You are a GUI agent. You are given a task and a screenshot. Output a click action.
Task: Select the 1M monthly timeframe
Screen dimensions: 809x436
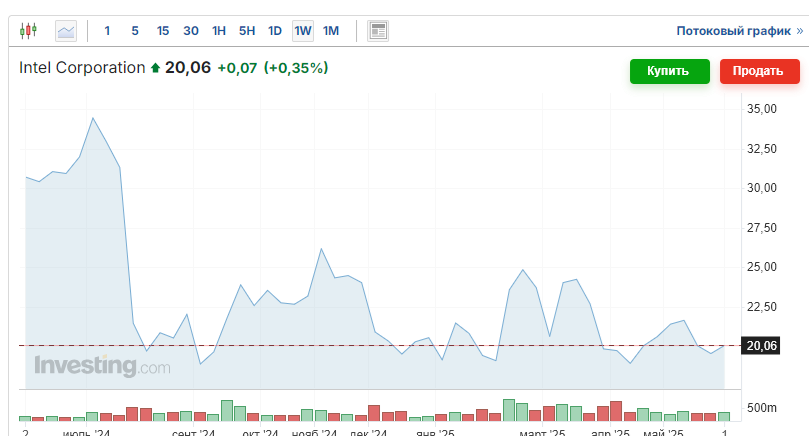click(x=331, y=31)
